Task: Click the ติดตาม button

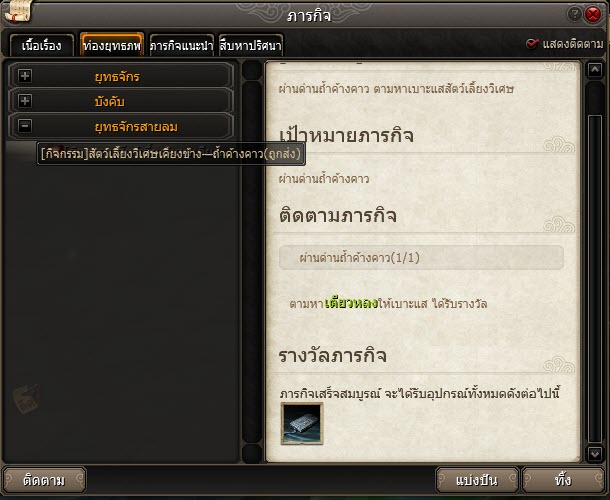Action: (x=44, y=480)
